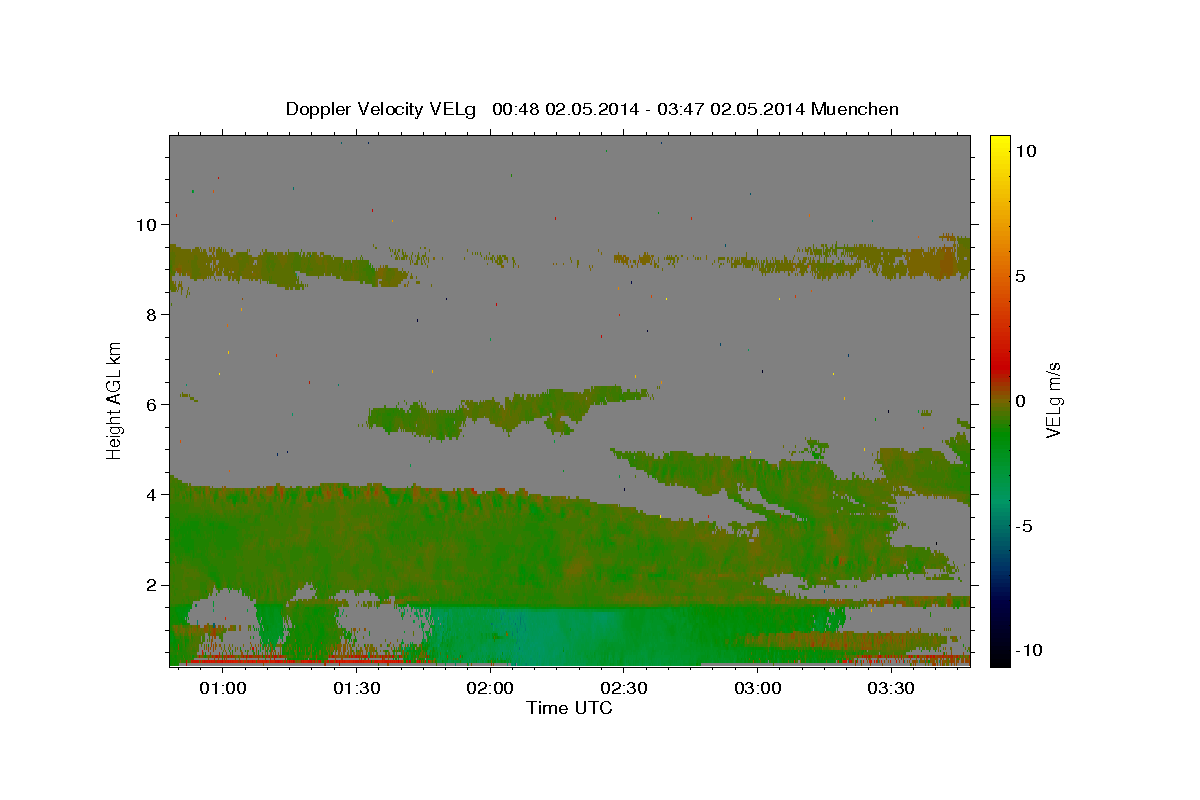This screenshot has height=800, width=1200.
Task: Click the 'Height AGL km' axis label
Action: pos(115,400)
